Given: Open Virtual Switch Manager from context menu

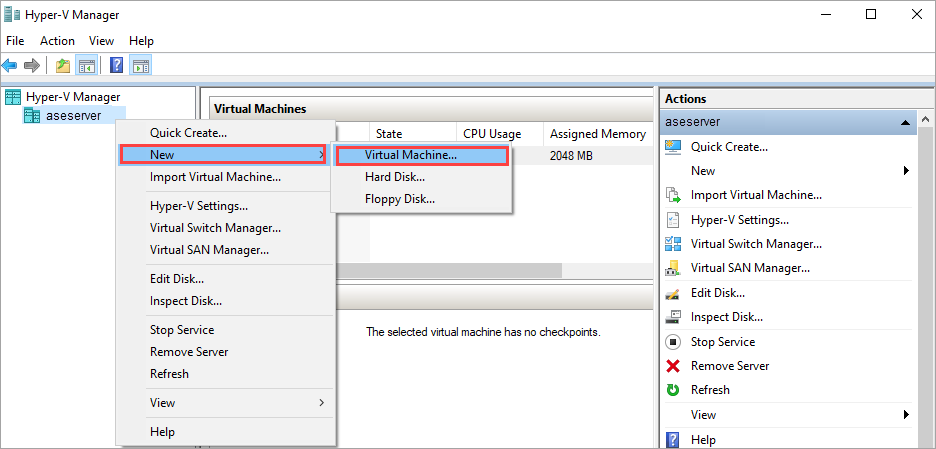Looking at the screenshot, I should [x=224, y=228].
